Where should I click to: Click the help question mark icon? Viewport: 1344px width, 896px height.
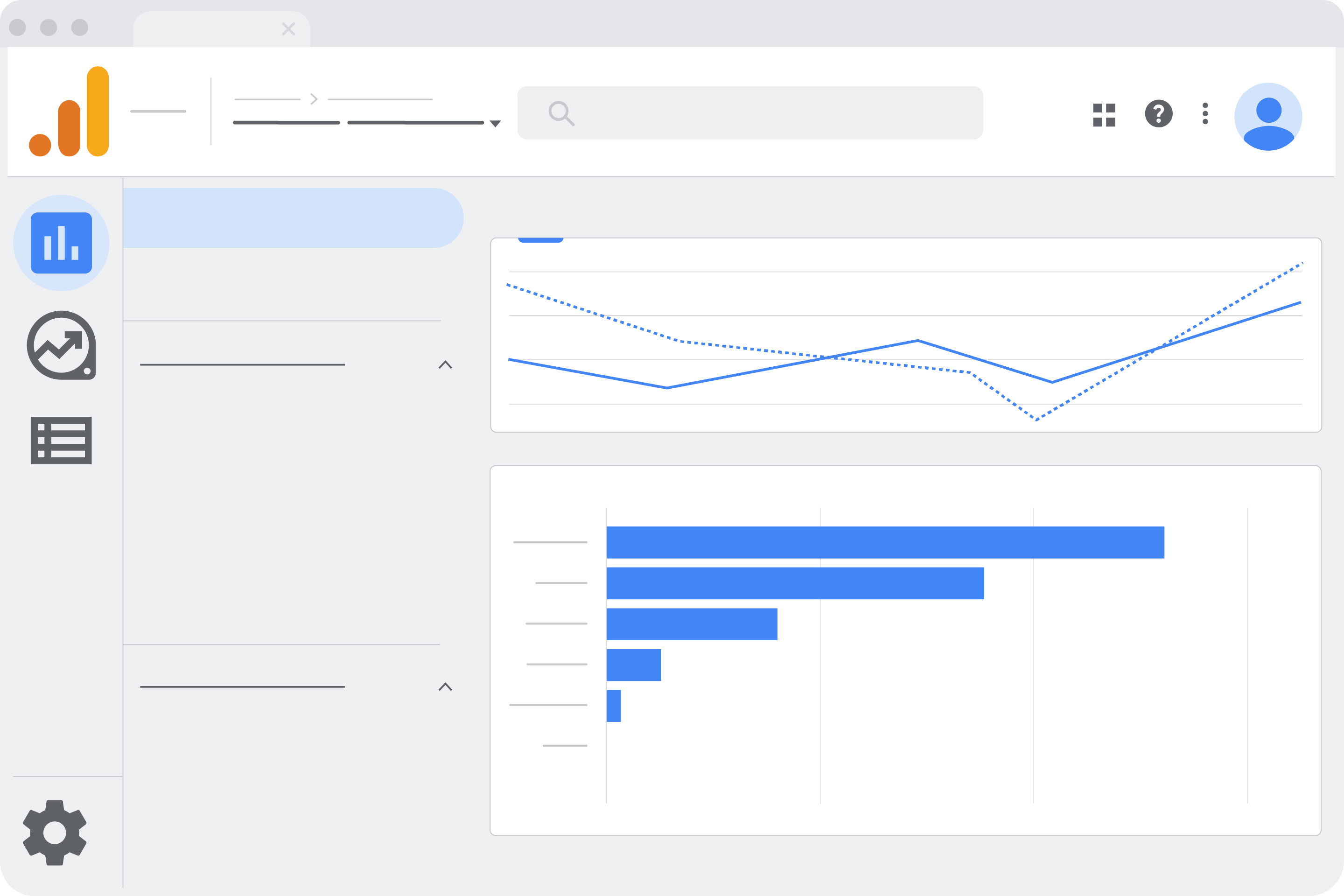[1158, 114]
